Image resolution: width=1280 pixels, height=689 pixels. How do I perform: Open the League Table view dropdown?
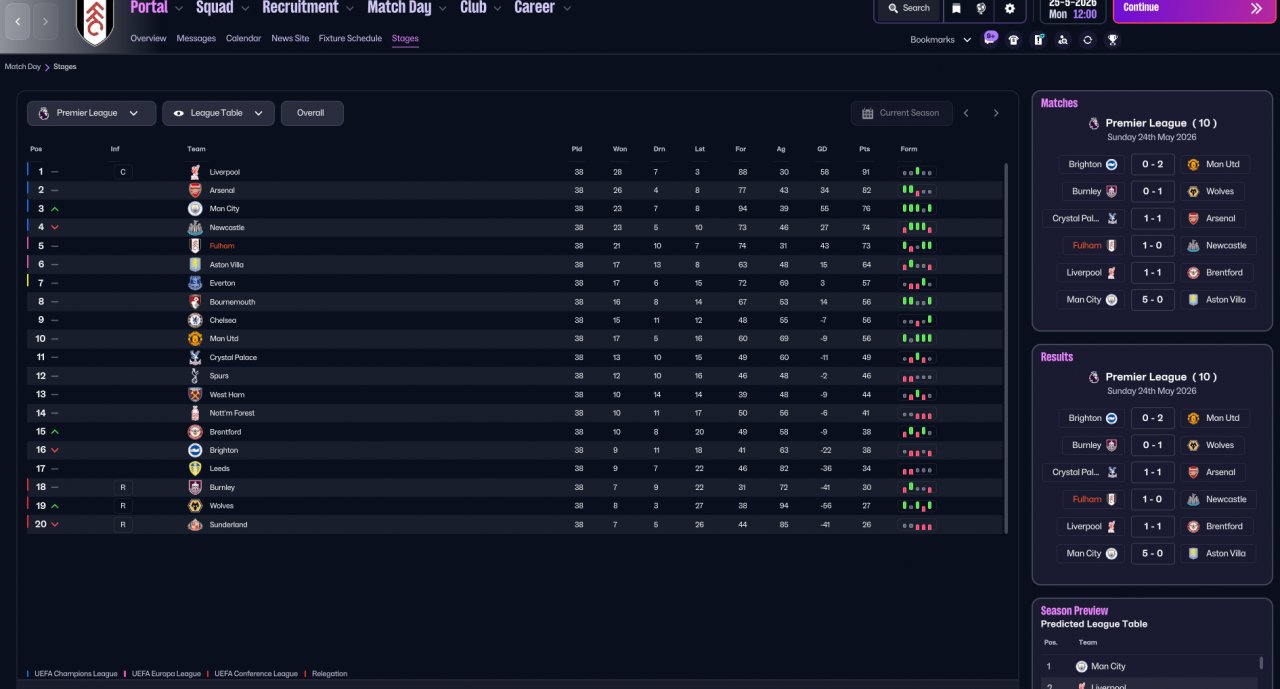pyautogui.click(x=218, y=113)
